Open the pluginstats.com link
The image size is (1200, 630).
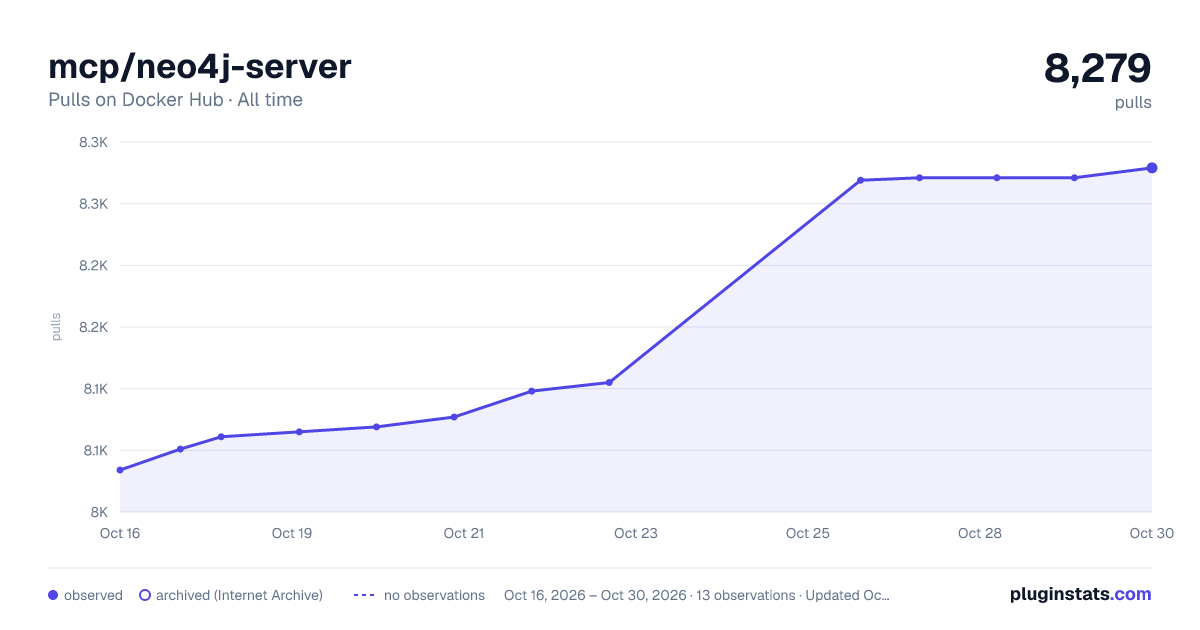coord(1081,594)
